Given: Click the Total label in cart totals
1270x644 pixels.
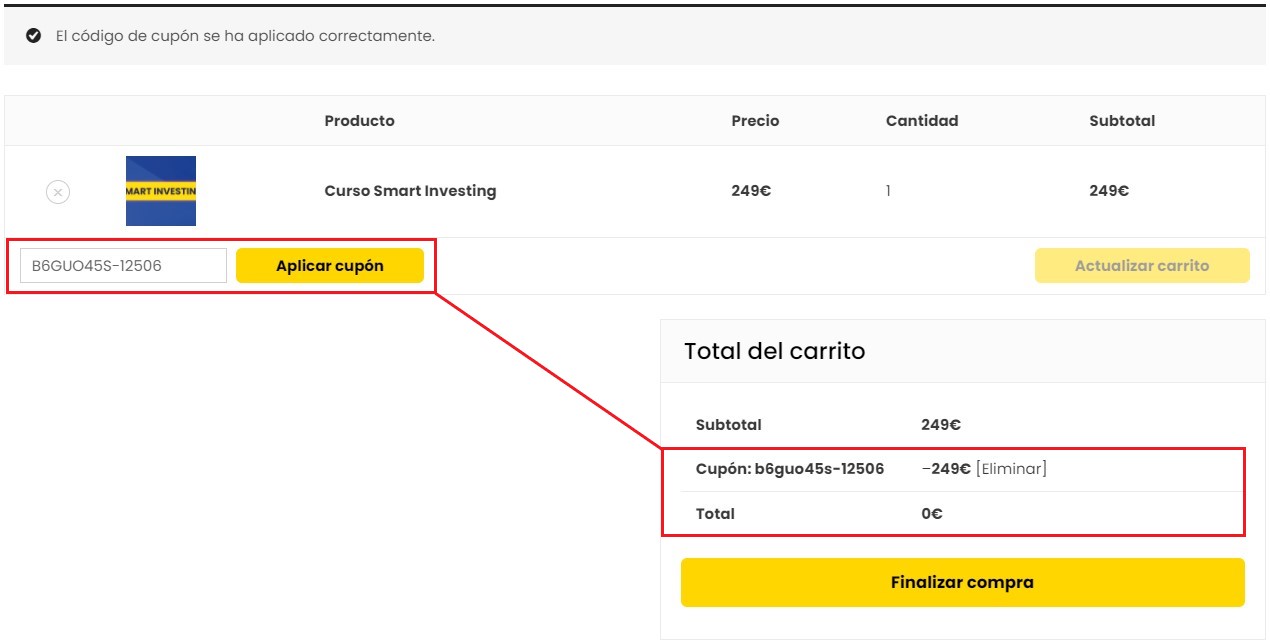Looking at the screenshot, I should tap(715, 514).
